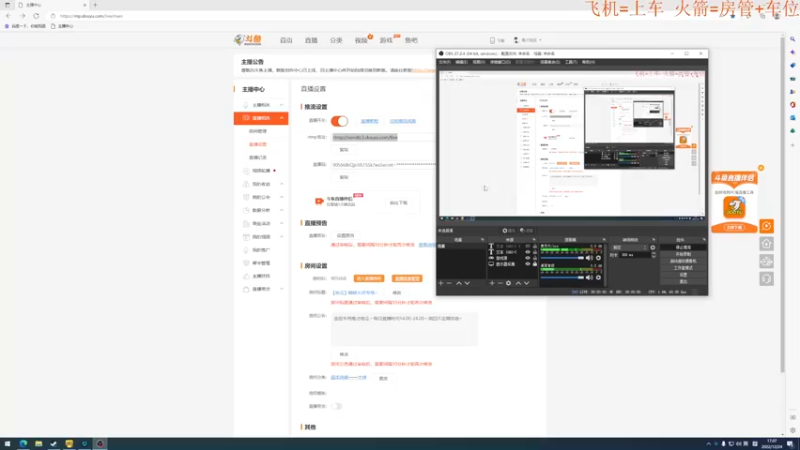
Task: Hide the second text source in OBS
Action: [x=528, y=252]
